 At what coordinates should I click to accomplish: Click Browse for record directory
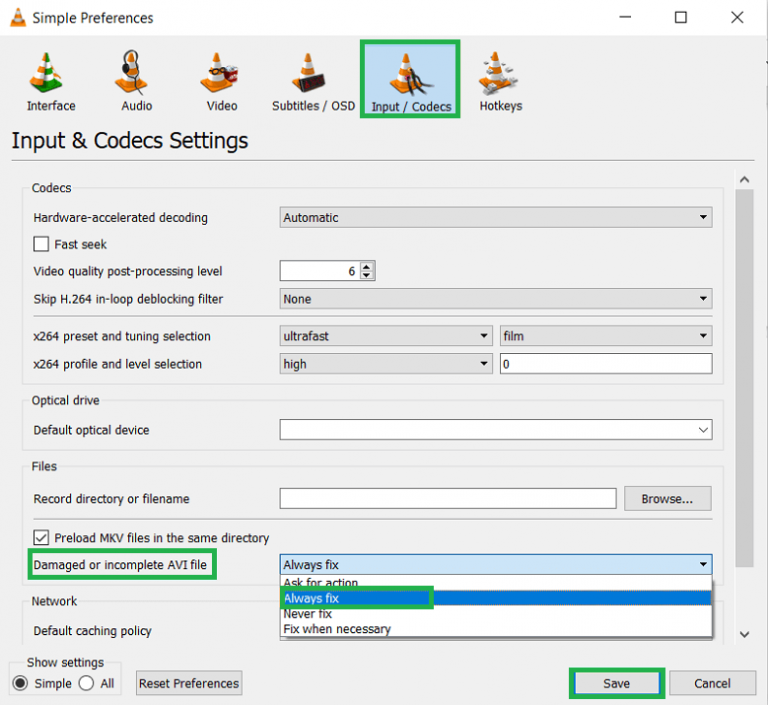[668, 499]
